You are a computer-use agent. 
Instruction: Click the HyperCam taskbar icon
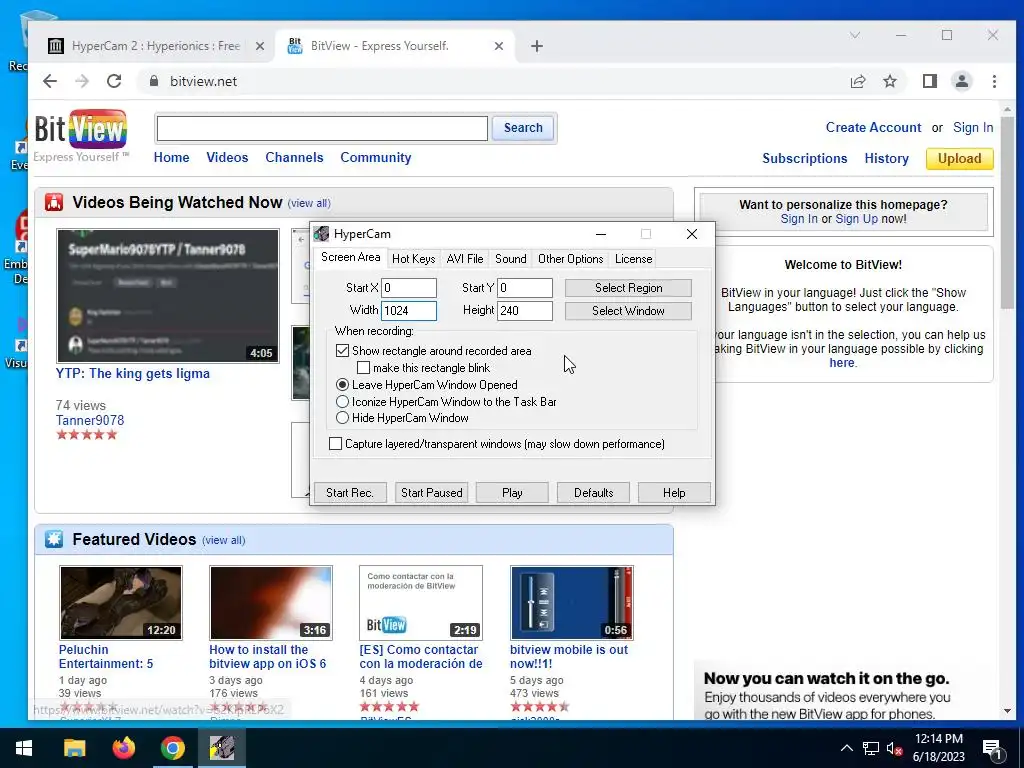coord(222,748)
